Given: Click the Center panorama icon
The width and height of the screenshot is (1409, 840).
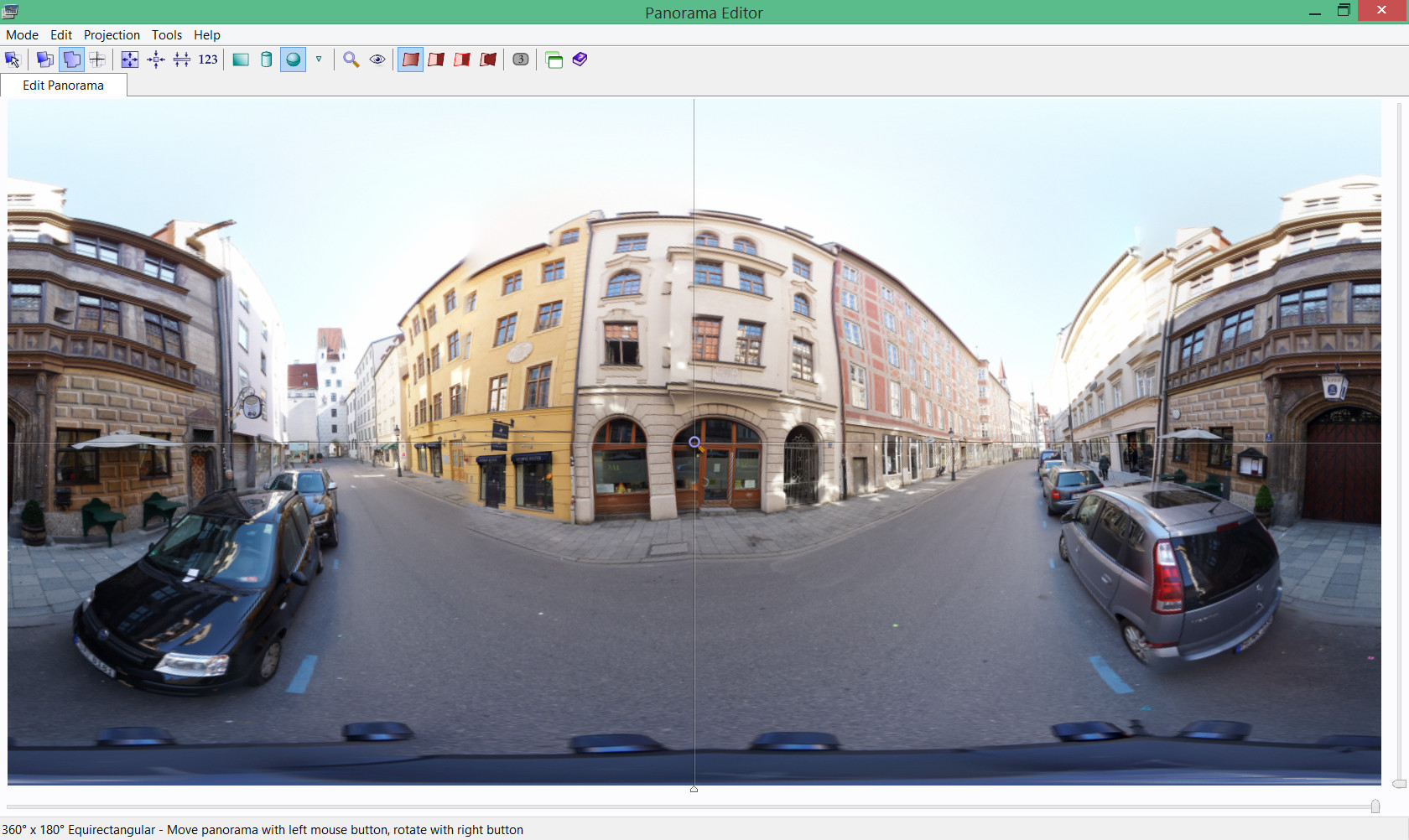Looking at the screenshot, I should tap(156, 60).
